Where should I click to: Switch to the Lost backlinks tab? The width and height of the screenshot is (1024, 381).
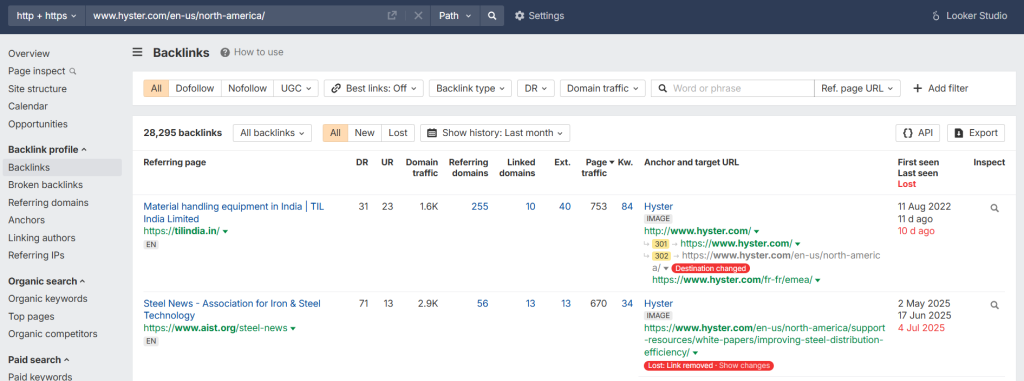point(398,133)
